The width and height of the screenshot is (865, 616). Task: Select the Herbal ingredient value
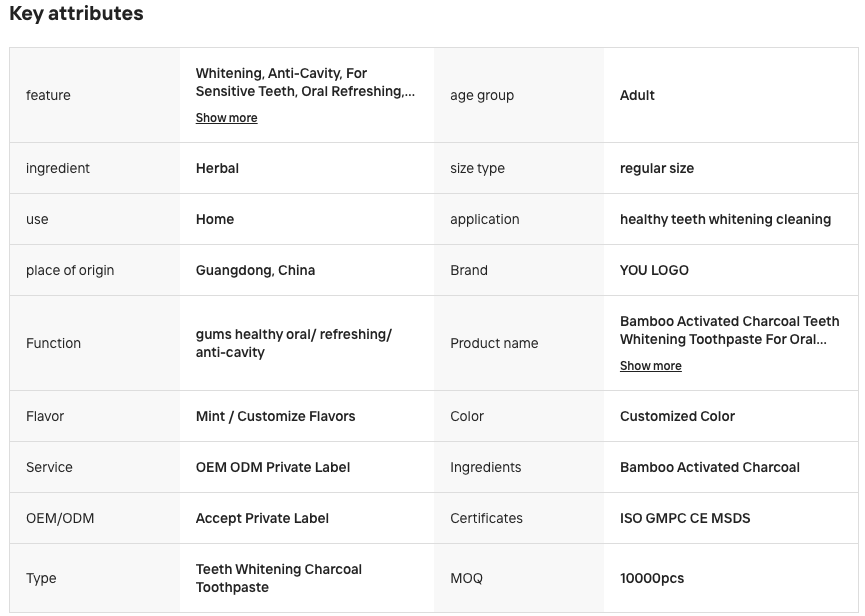coord(217,168)
